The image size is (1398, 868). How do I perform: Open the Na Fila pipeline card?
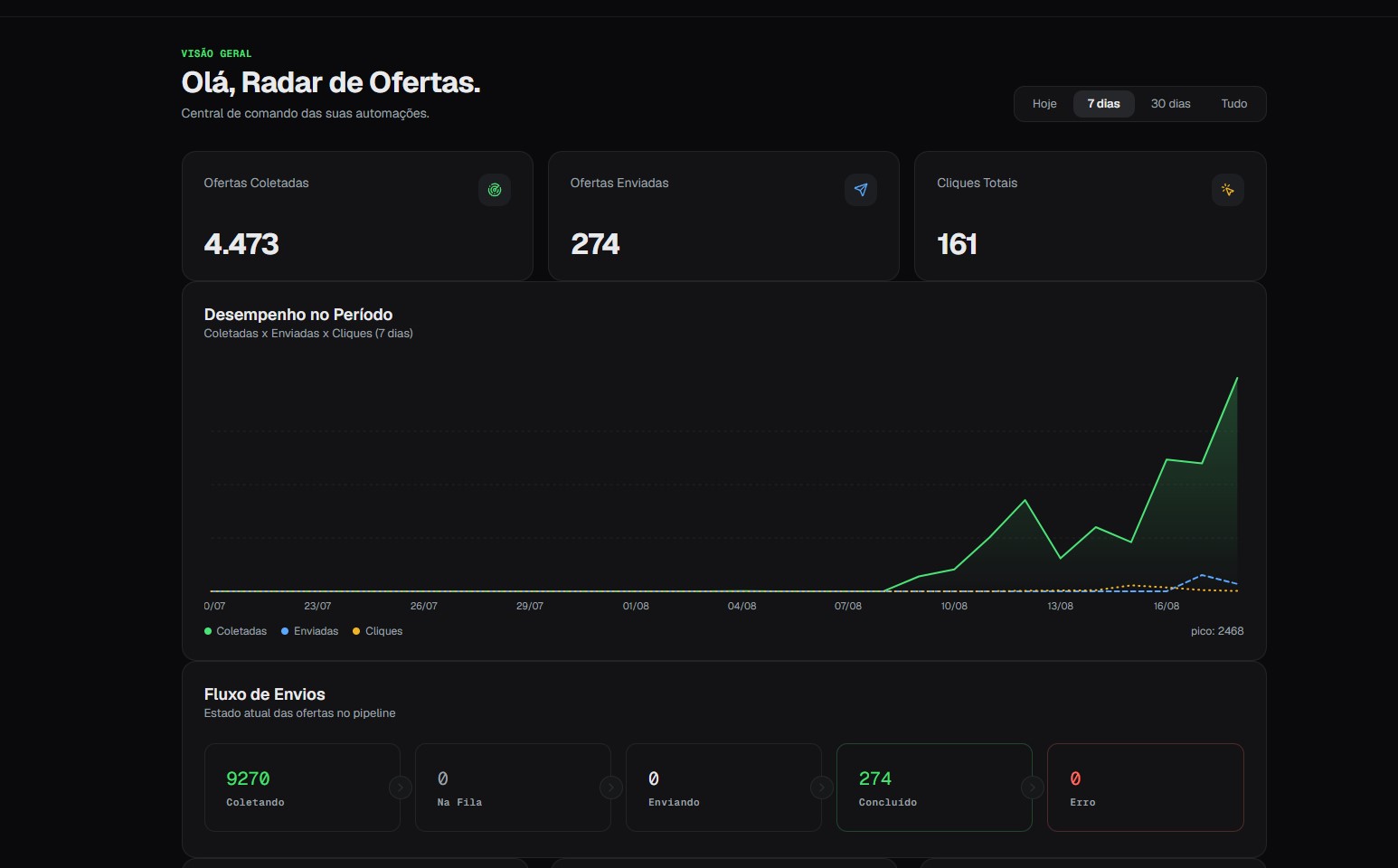pyautogui.click(x=513, y=788)
